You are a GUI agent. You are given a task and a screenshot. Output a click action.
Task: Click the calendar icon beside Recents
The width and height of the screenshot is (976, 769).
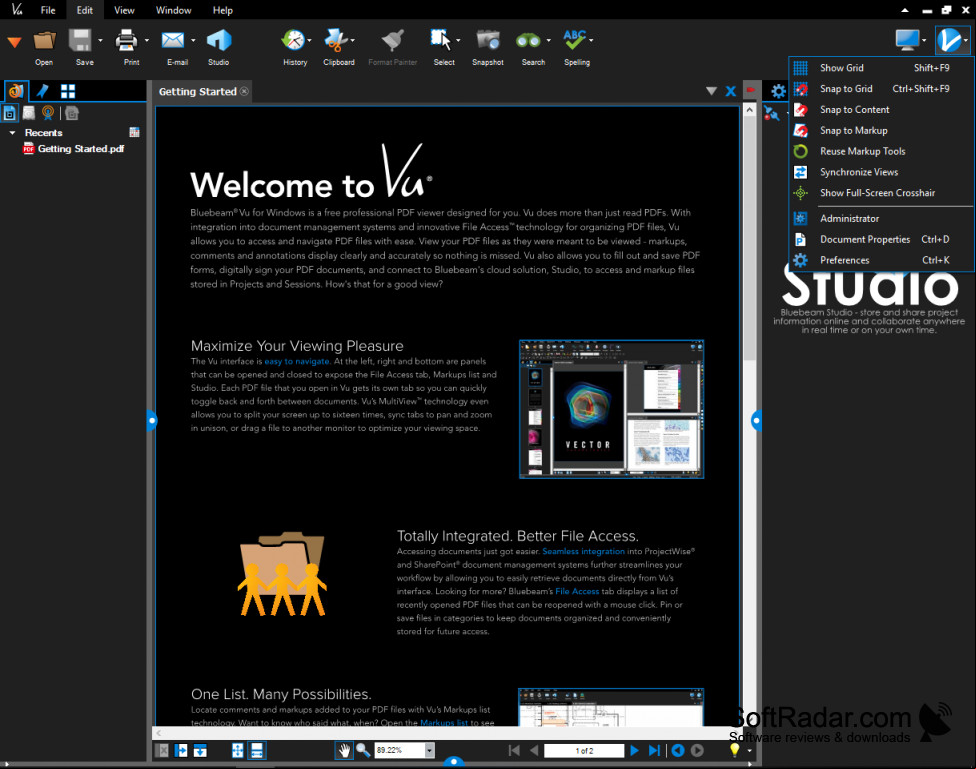(134, 132)
